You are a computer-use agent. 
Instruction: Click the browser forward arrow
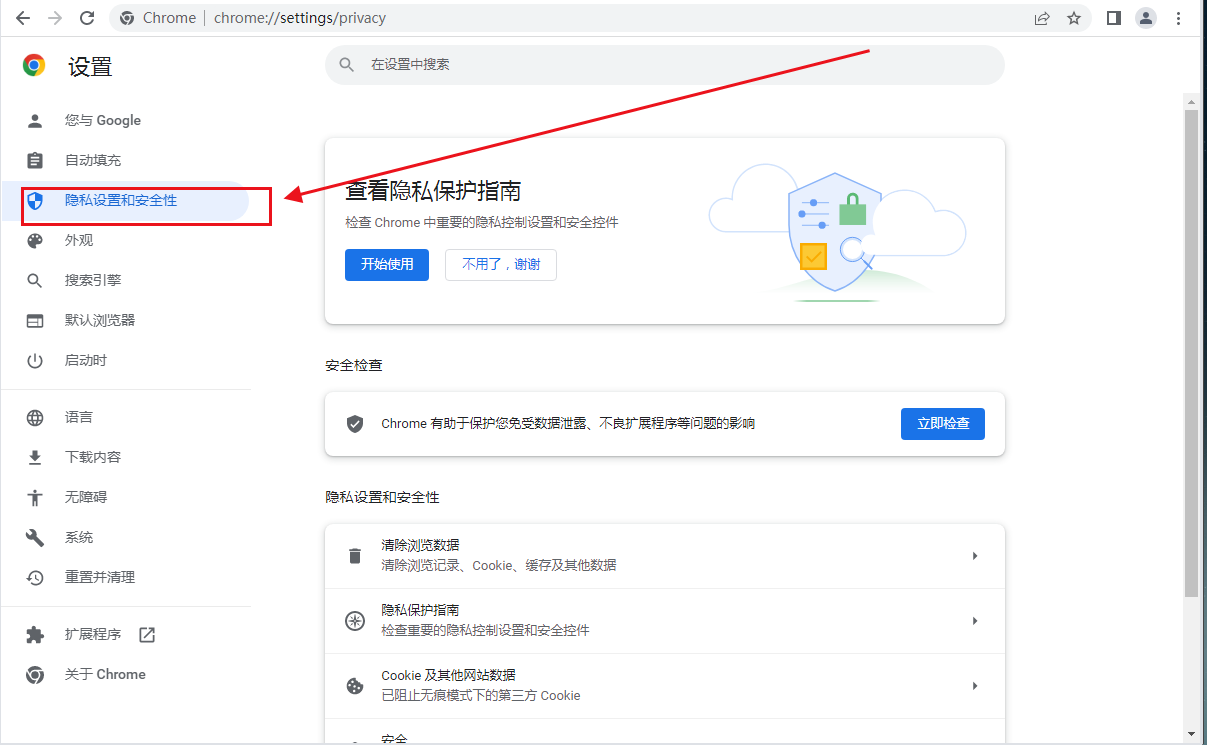pyautogui.click(x=55, y=18)
